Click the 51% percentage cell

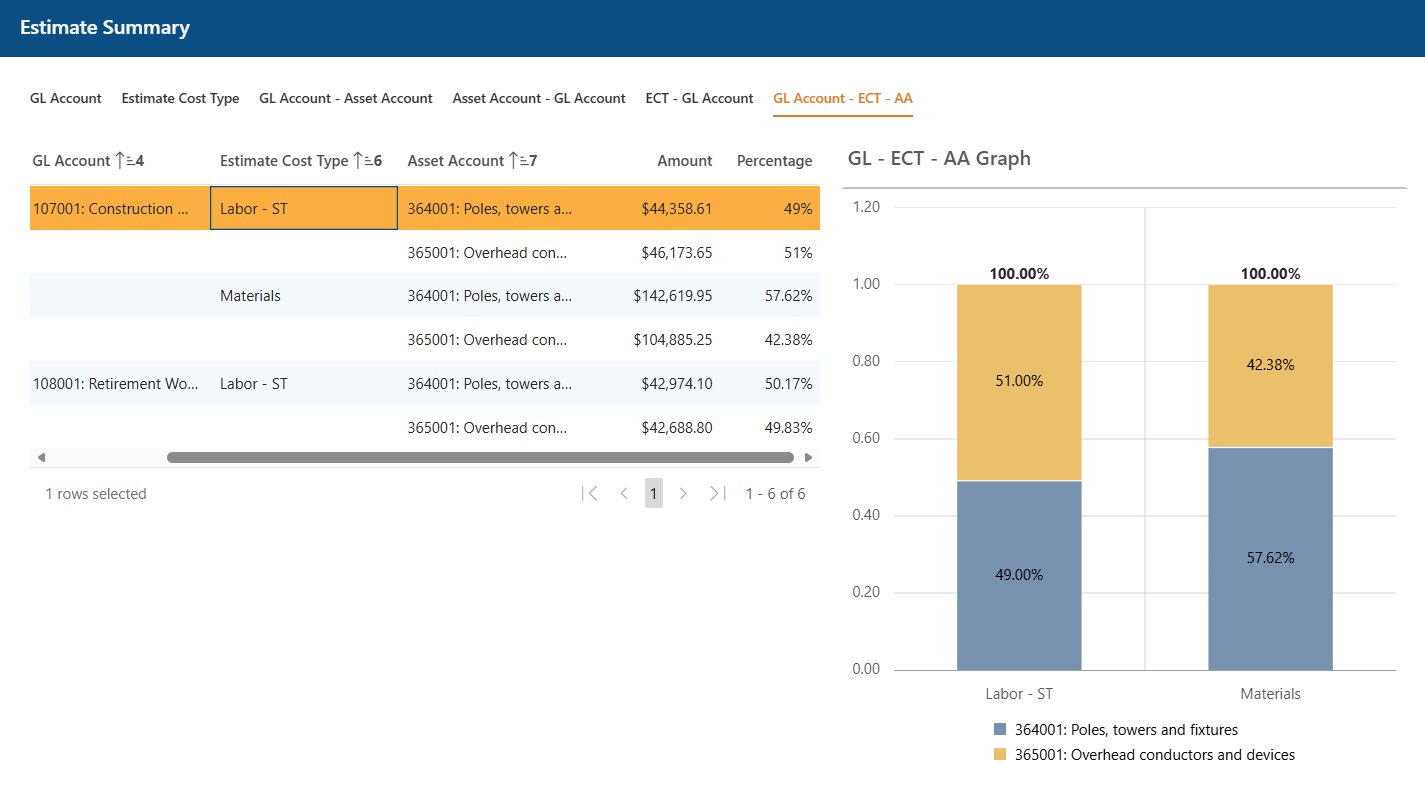click(798, 253)
